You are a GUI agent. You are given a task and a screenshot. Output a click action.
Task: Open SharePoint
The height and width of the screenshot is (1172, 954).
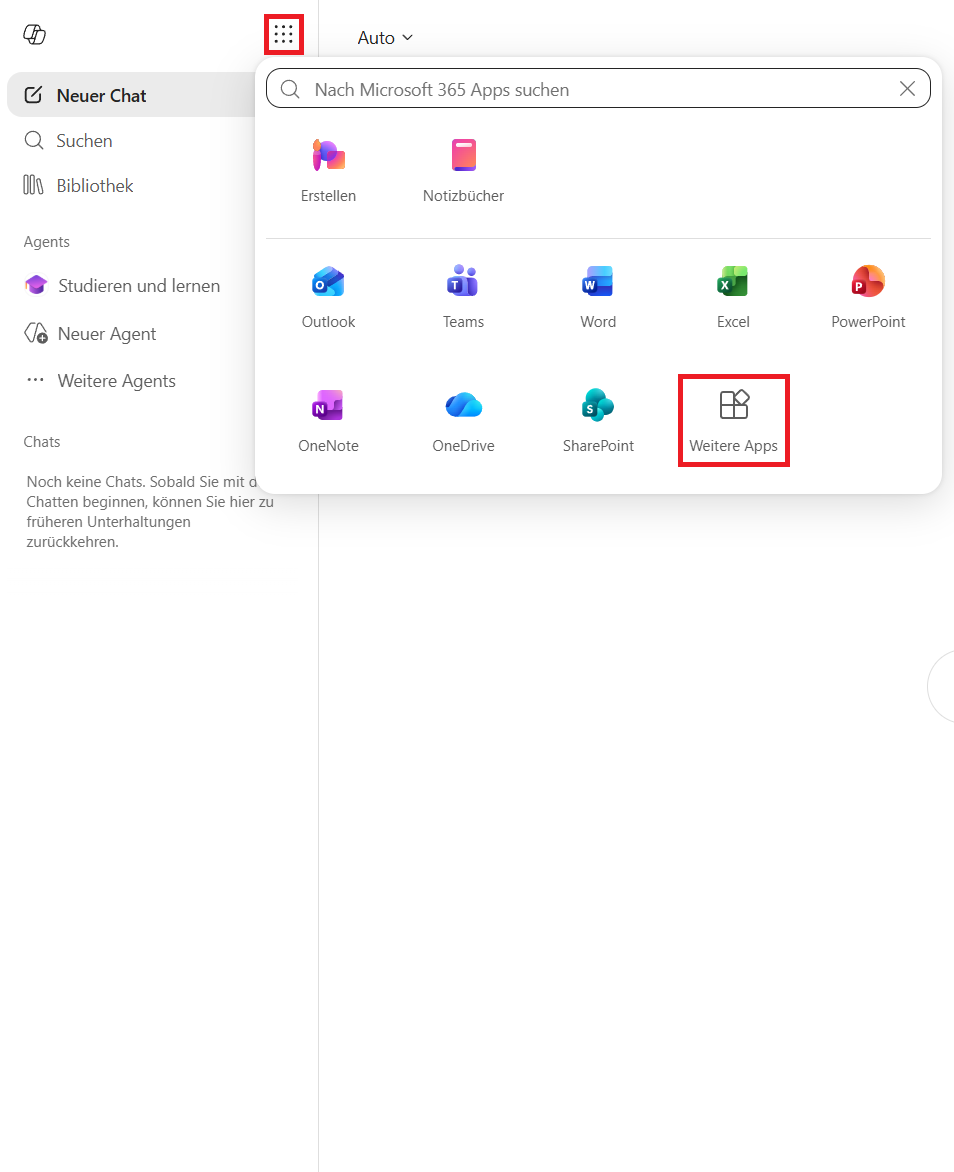pos(598,421)
